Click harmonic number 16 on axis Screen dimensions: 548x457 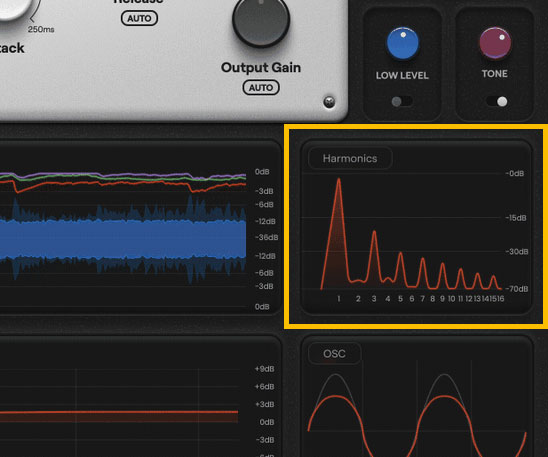coord(500,299)
